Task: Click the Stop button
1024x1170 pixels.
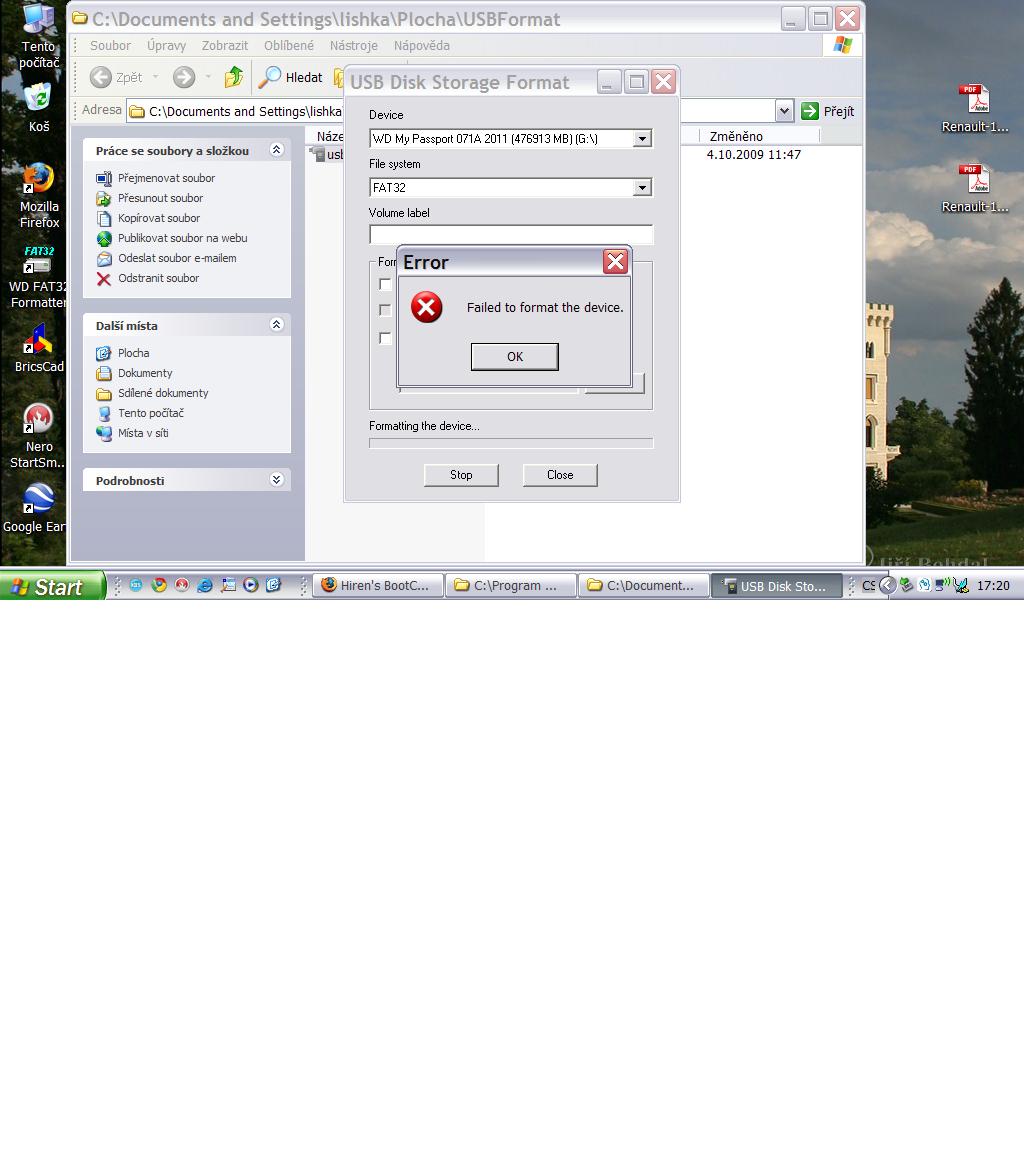Action: click(x=461, y=475)
